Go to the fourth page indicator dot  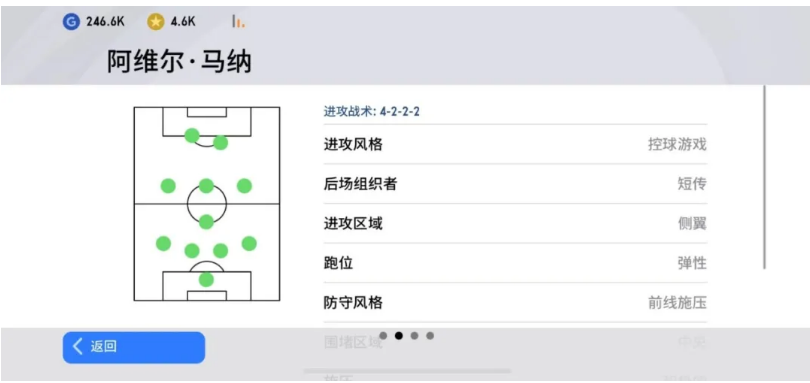coord(430,336)
